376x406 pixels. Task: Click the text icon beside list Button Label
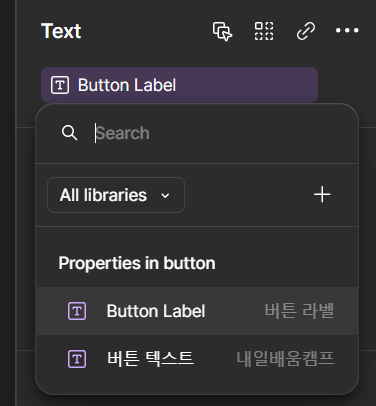pyautogui.click(x=77, y=311)
